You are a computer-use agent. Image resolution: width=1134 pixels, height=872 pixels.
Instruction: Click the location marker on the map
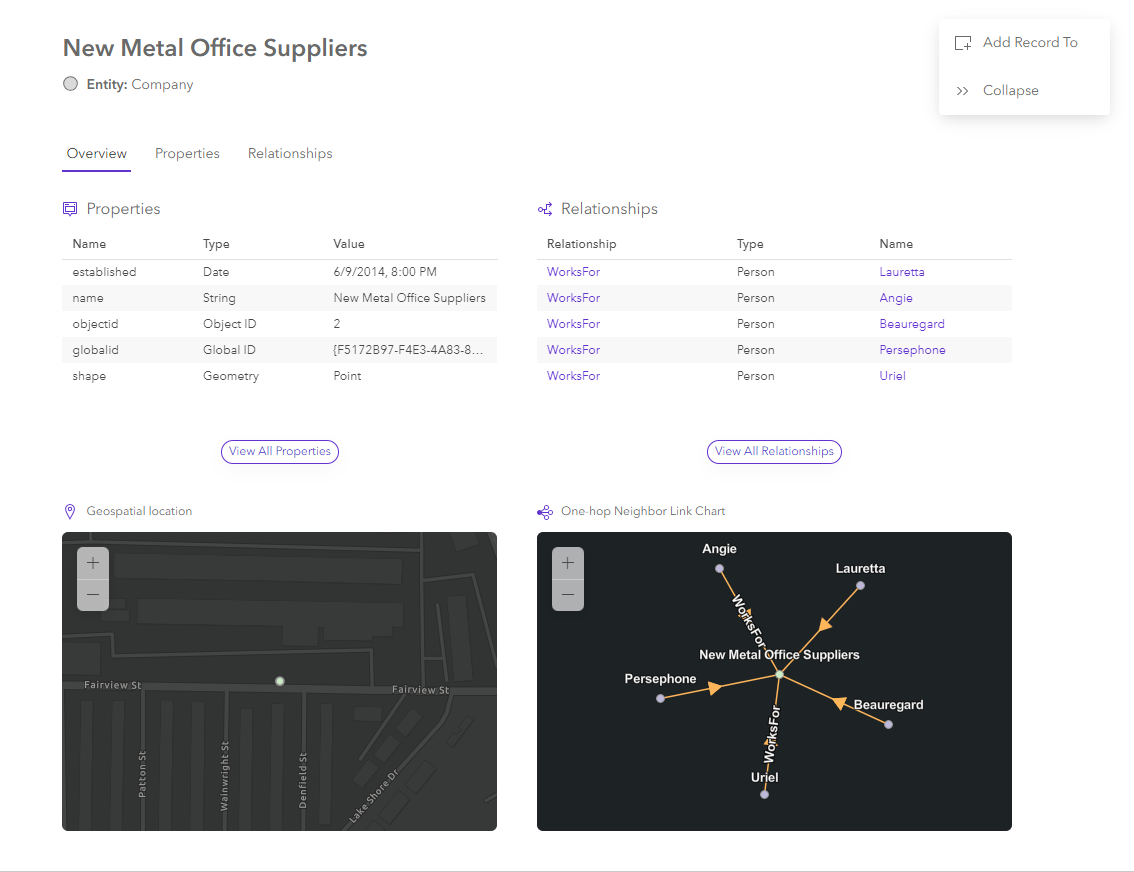tap(280, 681)
